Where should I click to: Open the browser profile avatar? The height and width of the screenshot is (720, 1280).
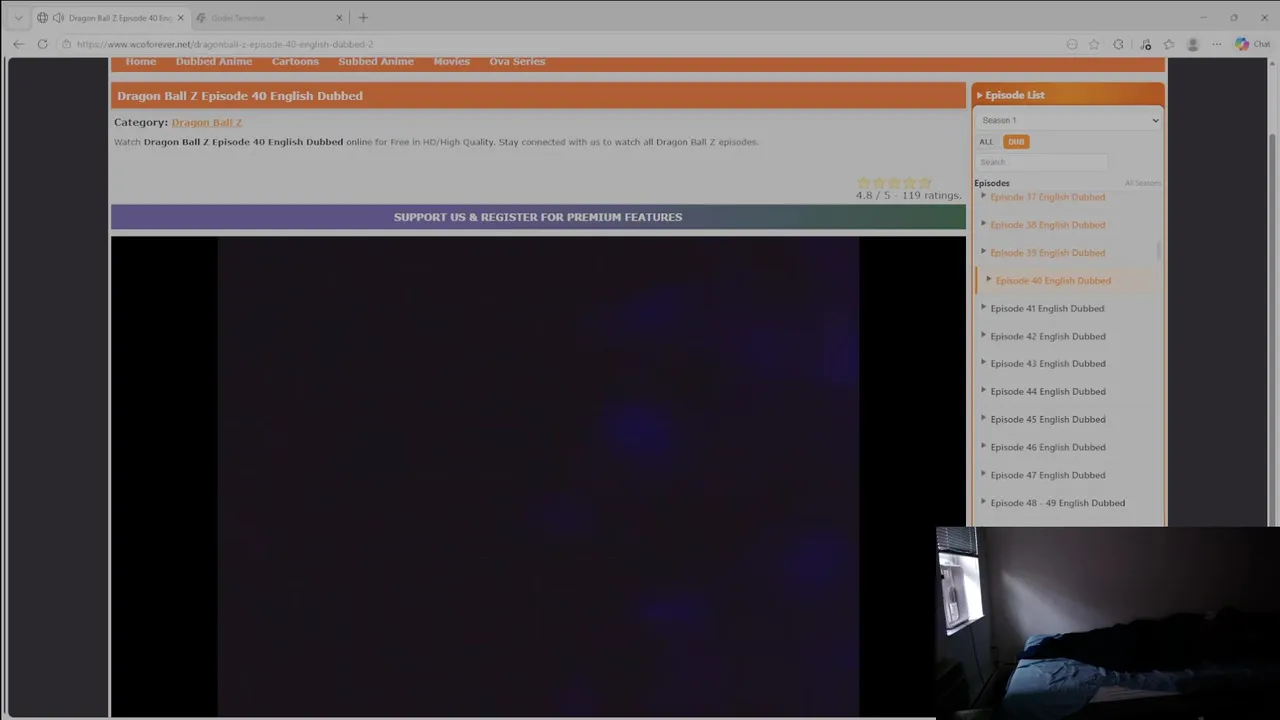pyautogui.click(x=1192, y=44)
